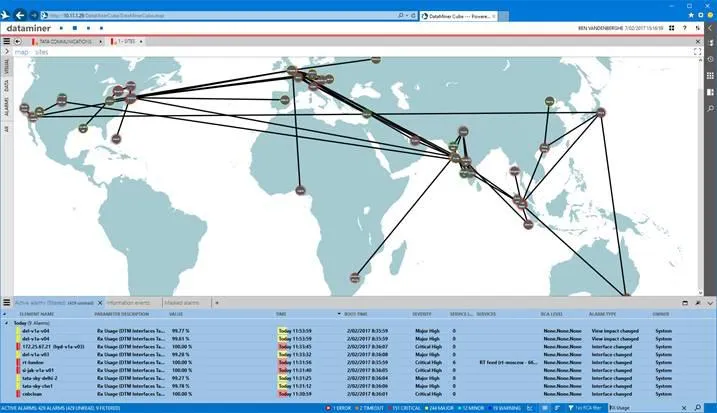Add a new alarm tab with plus
The width and height of the screenshot is (717, 413).
pos(217,303)
